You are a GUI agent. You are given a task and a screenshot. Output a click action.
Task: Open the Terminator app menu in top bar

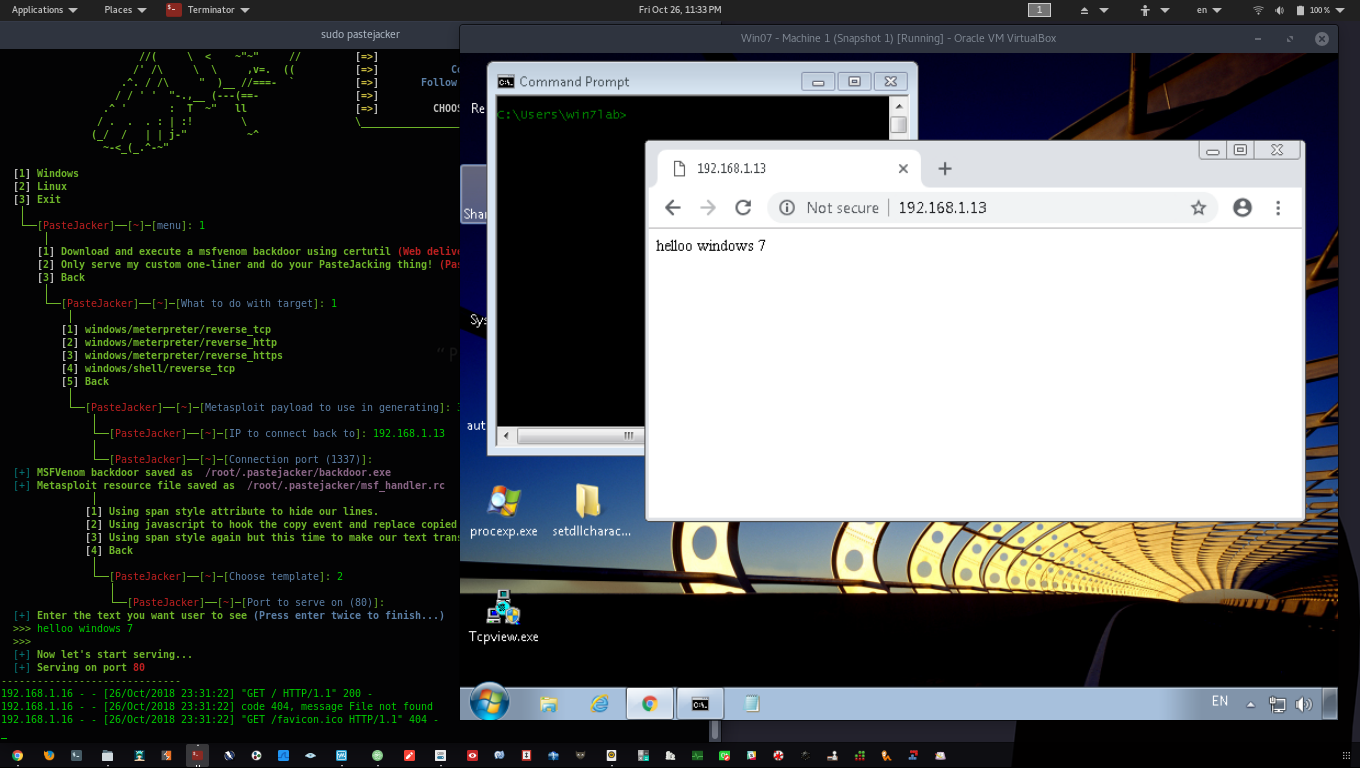[208, 10]
